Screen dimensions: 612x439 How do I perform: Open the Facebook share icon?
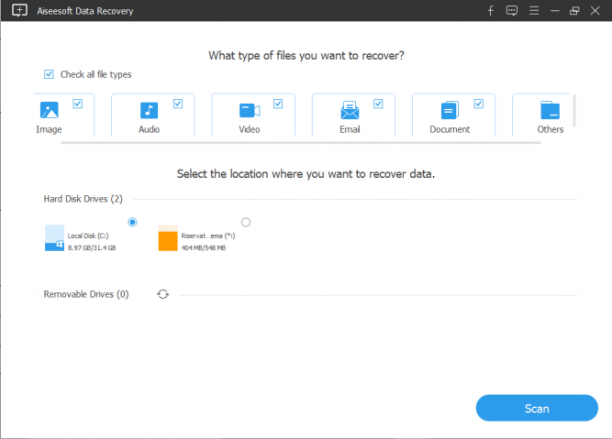(491, 11)
